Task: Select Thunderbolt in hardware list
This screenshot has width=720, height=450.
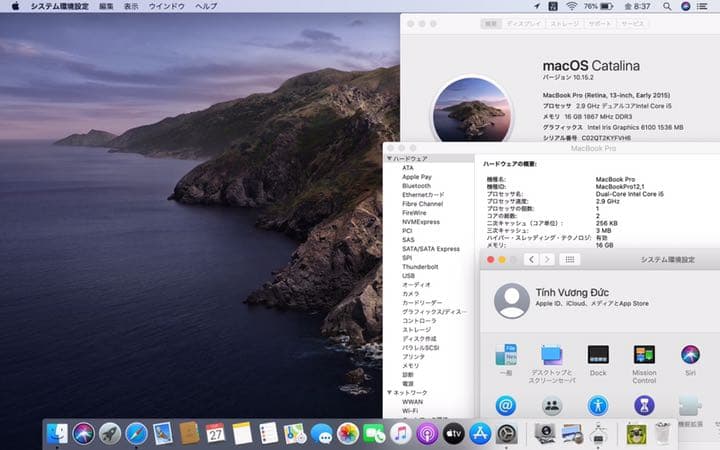Action: click(x=420, y=266)
